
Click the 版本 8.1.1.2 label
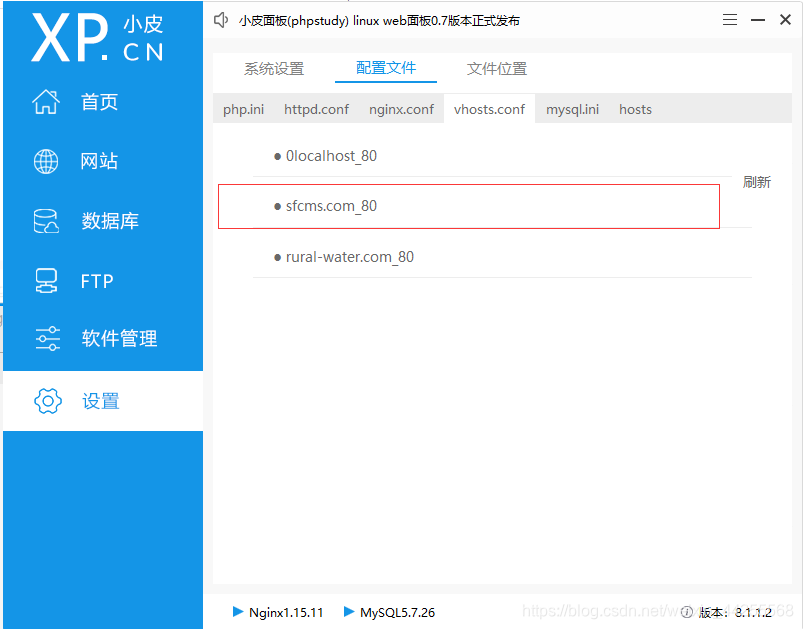coord(735,612)
